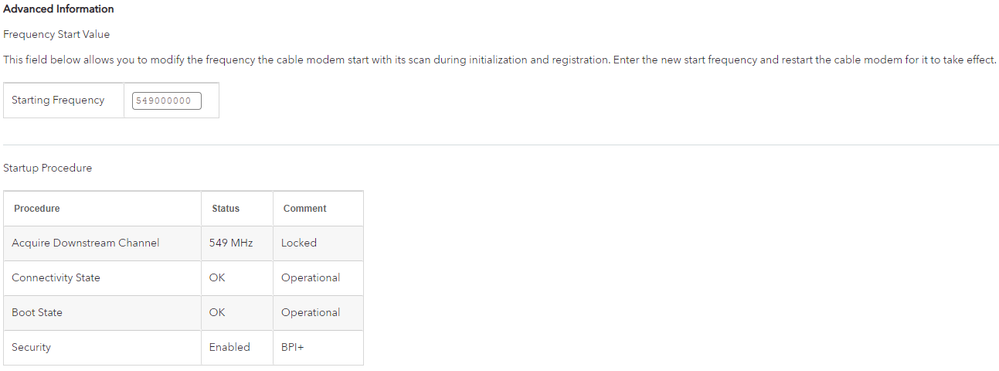
Task: Click the Locked comment cell
Action: [x=318, y=243]
